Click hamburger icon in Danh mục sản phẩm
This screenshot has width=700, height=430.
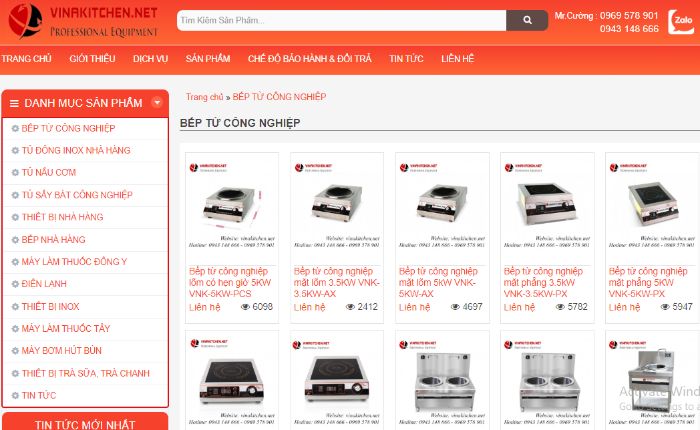(x=14, y=103)
